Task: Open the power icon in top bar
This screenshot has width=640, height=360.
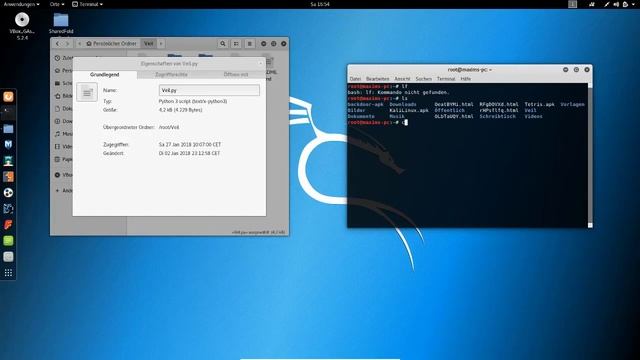Action: point(625,4)
